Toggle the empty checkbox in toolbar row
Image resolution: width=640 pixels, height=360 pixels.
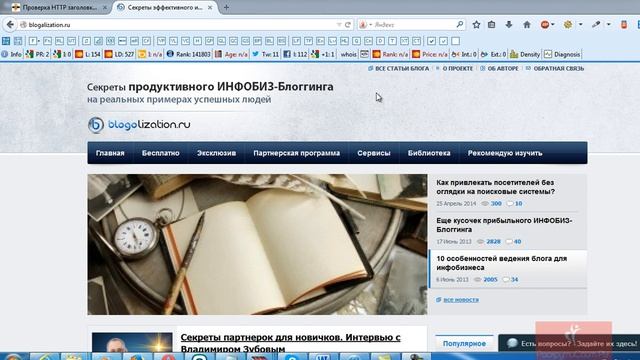click(x=456, y=41)
